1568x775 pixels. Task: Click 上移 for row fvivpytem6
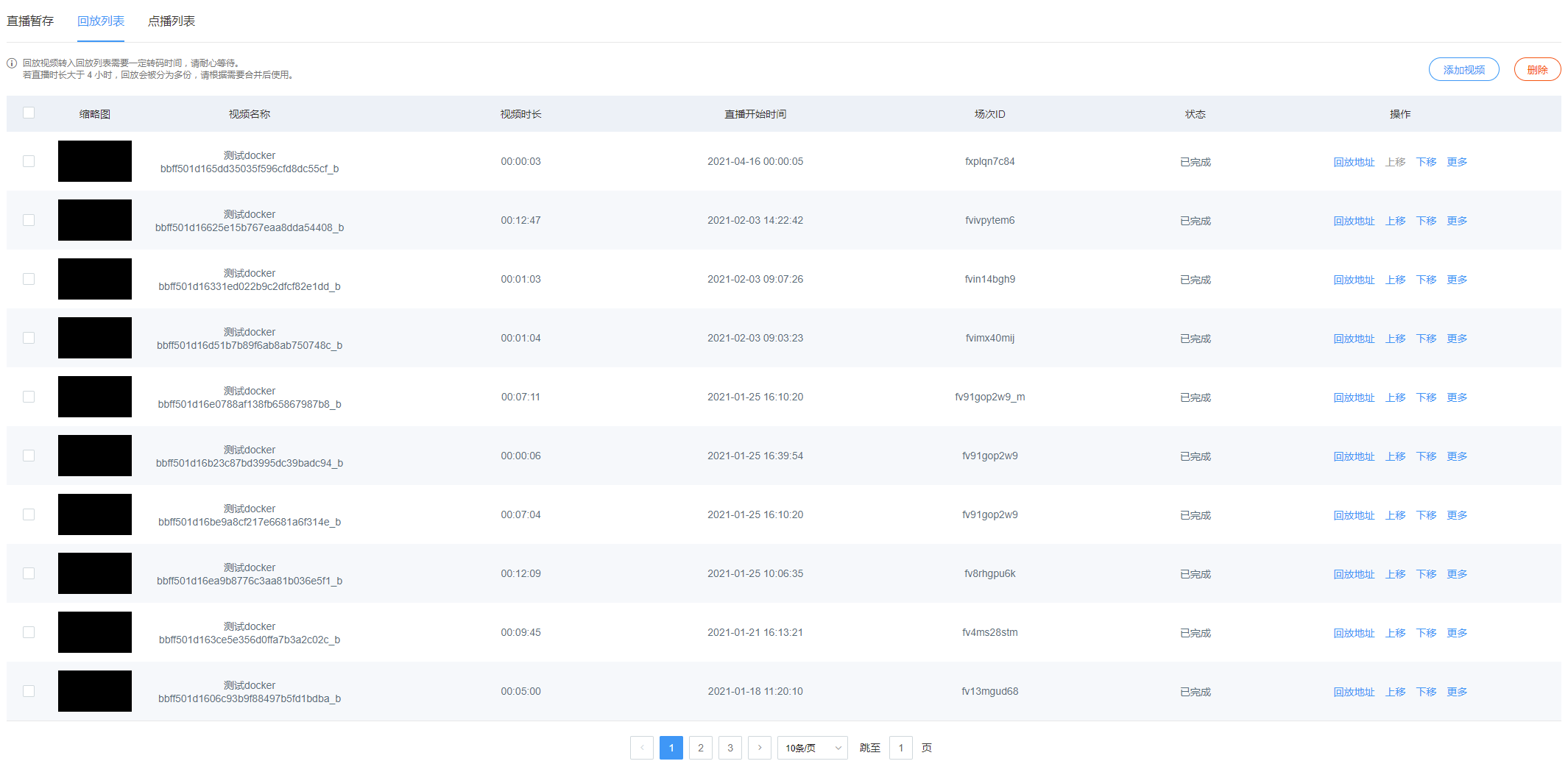[x=1395, y=221]
